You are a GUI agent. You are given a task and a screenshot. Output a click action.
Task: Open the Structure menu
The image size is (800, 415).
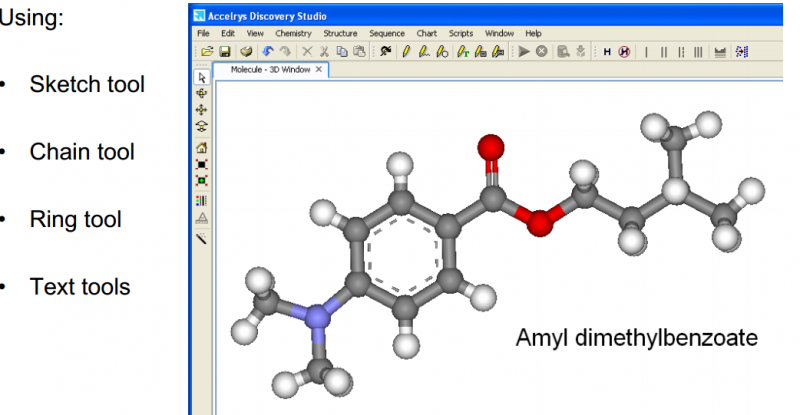pyautogui.click(x=340, y=33)
